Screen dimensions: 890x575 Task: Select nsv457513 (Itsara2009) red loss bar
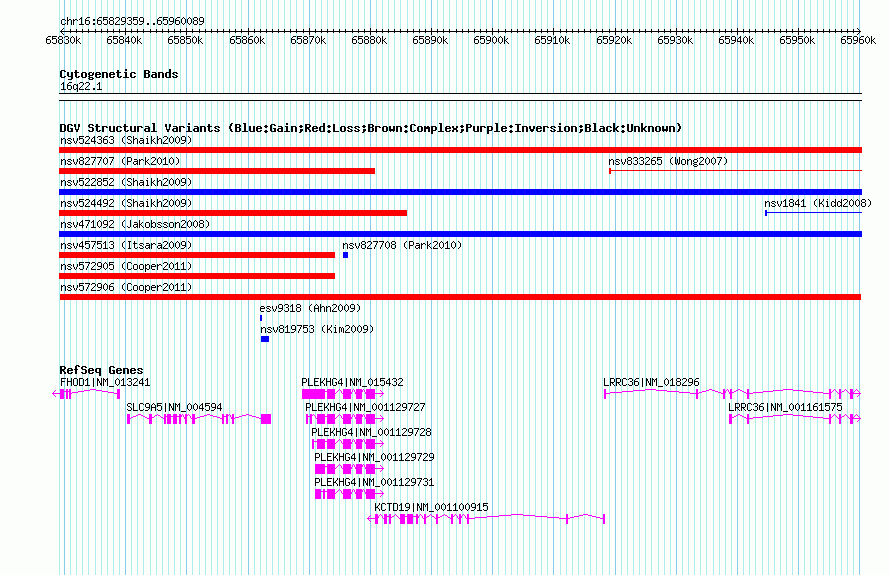(x=197, y=255)
